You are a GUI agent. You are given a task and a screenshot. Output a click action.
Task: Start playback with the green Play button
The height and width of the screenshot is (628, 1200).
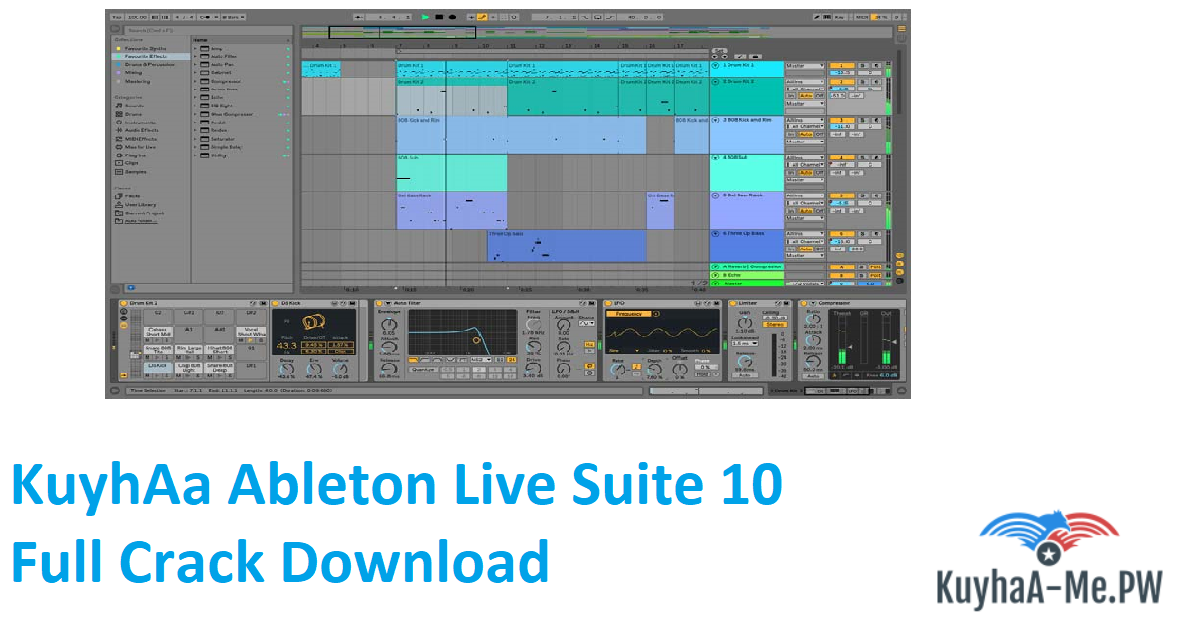click(x=425, y=17)
